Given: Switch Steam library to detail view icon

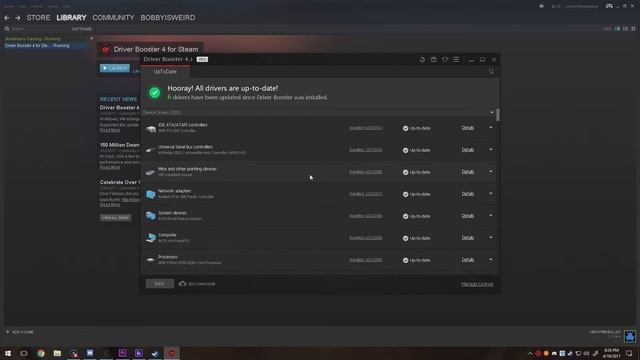Looking at the screenshot, I should pyautogui.click(x=617, y=29).
